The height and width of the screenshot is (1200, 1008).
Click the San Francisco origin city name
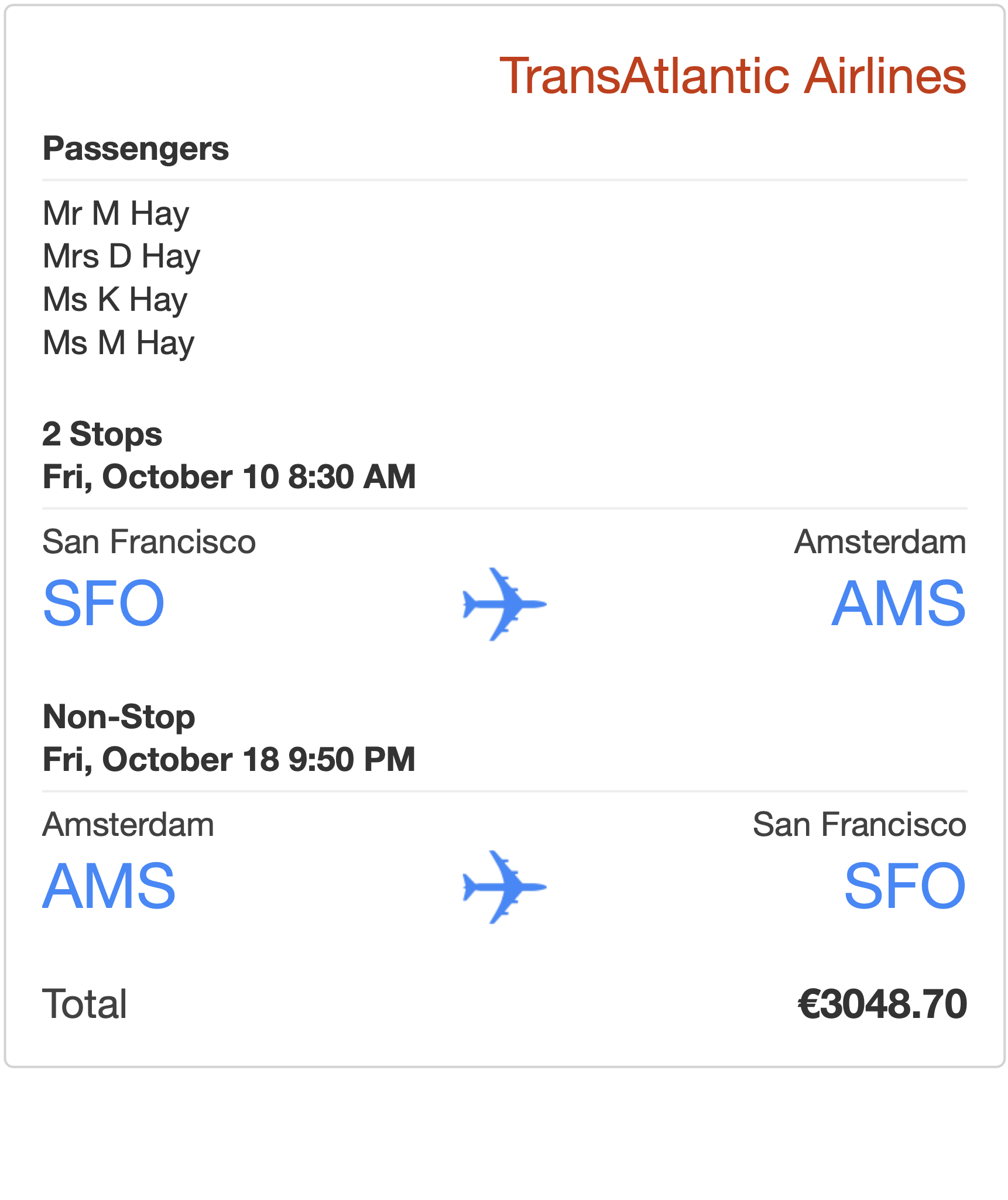149,541
